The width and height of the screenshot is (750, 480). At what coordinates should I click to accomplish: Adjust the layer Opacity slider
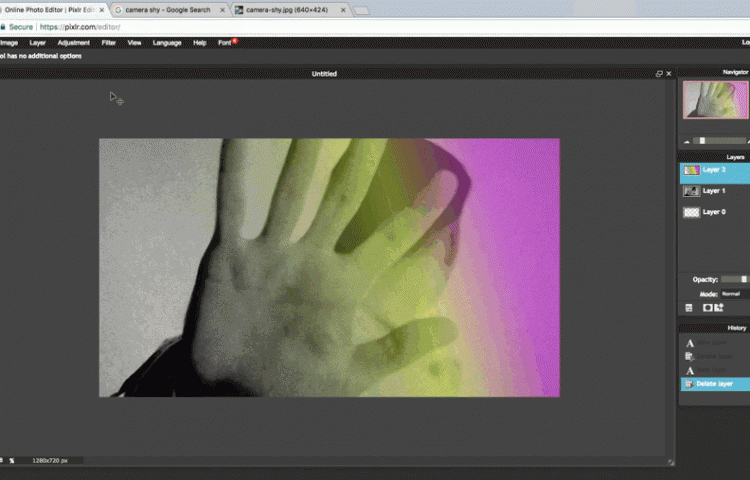click(735, 279)
